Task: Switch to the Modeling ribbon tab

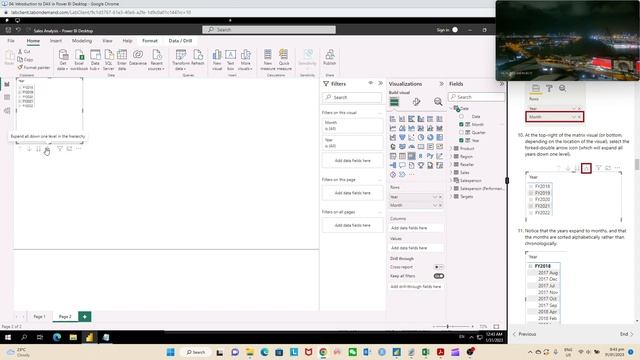Action: (82, 41)
